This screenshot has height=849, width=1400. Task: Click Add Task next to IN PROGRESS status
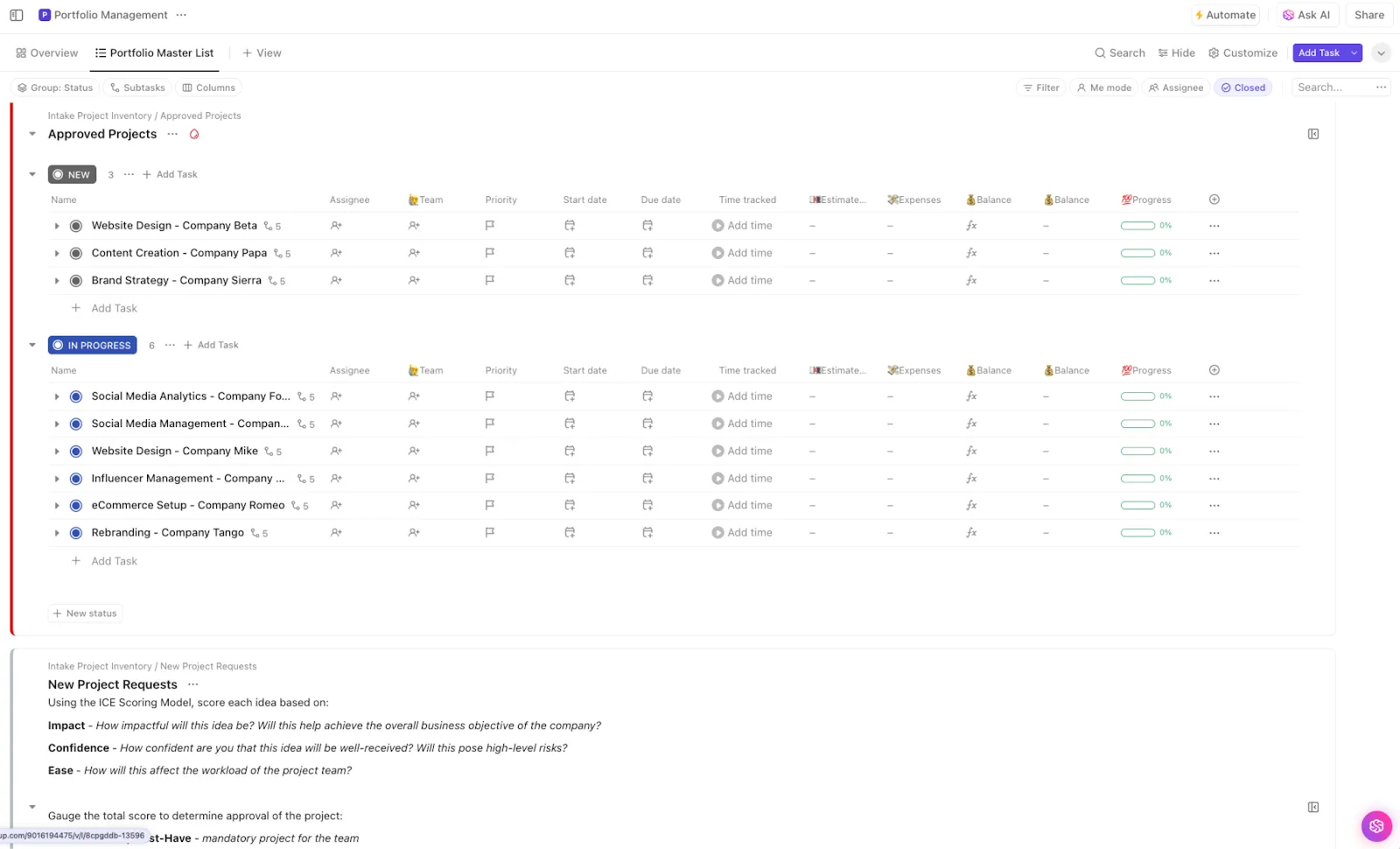pos(211,345)
